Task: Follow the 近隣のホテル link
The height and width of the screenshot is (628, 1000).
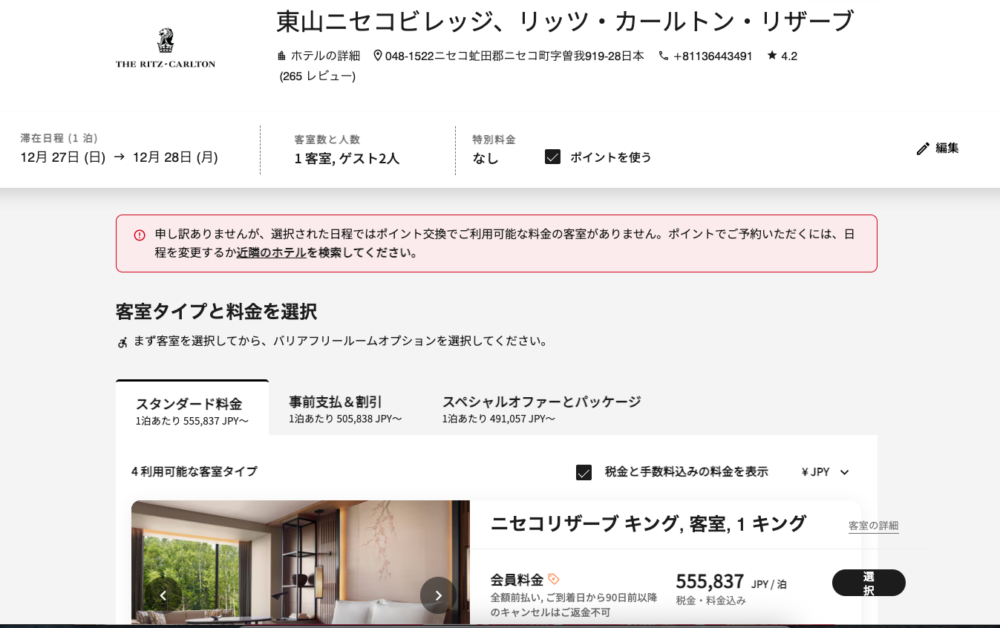Action: pyautogui.click(x=271, y=252)
